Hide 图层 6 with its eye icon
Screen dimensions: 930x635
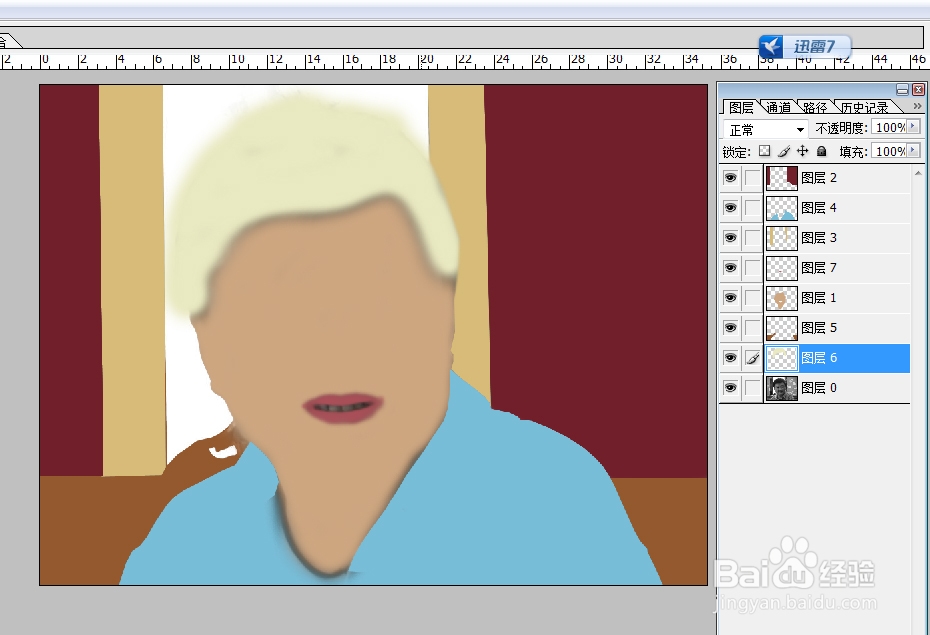point(730,358)
